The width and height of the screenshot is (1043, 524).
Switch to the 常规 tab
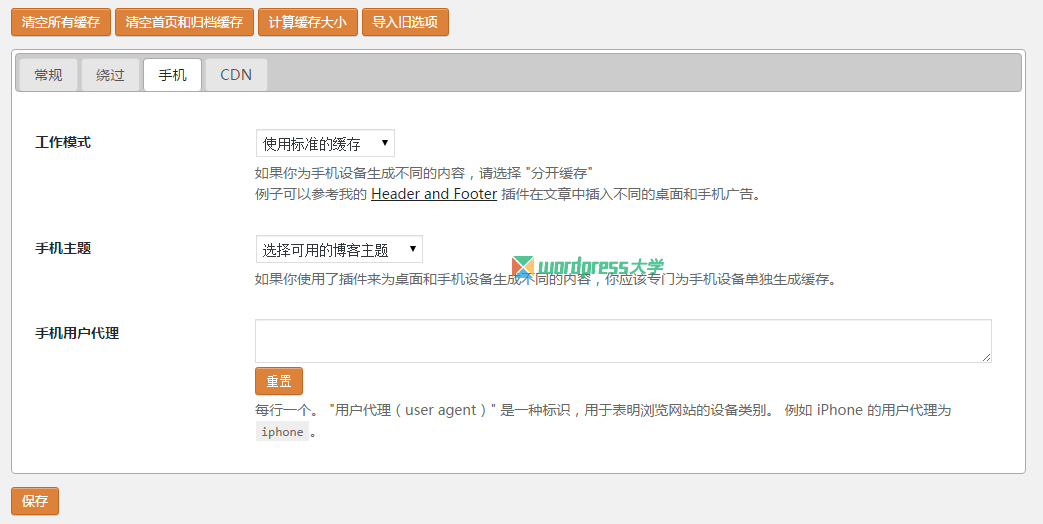coord(49,74)
